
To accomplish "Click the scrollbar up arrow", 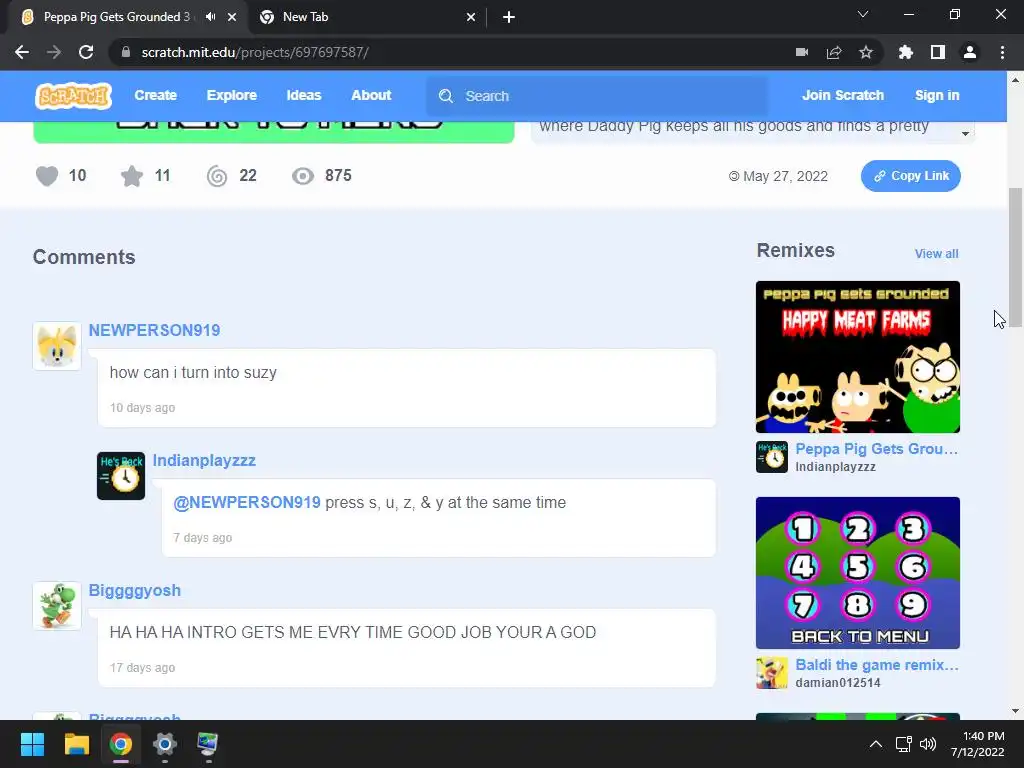I will (1015, 80).
